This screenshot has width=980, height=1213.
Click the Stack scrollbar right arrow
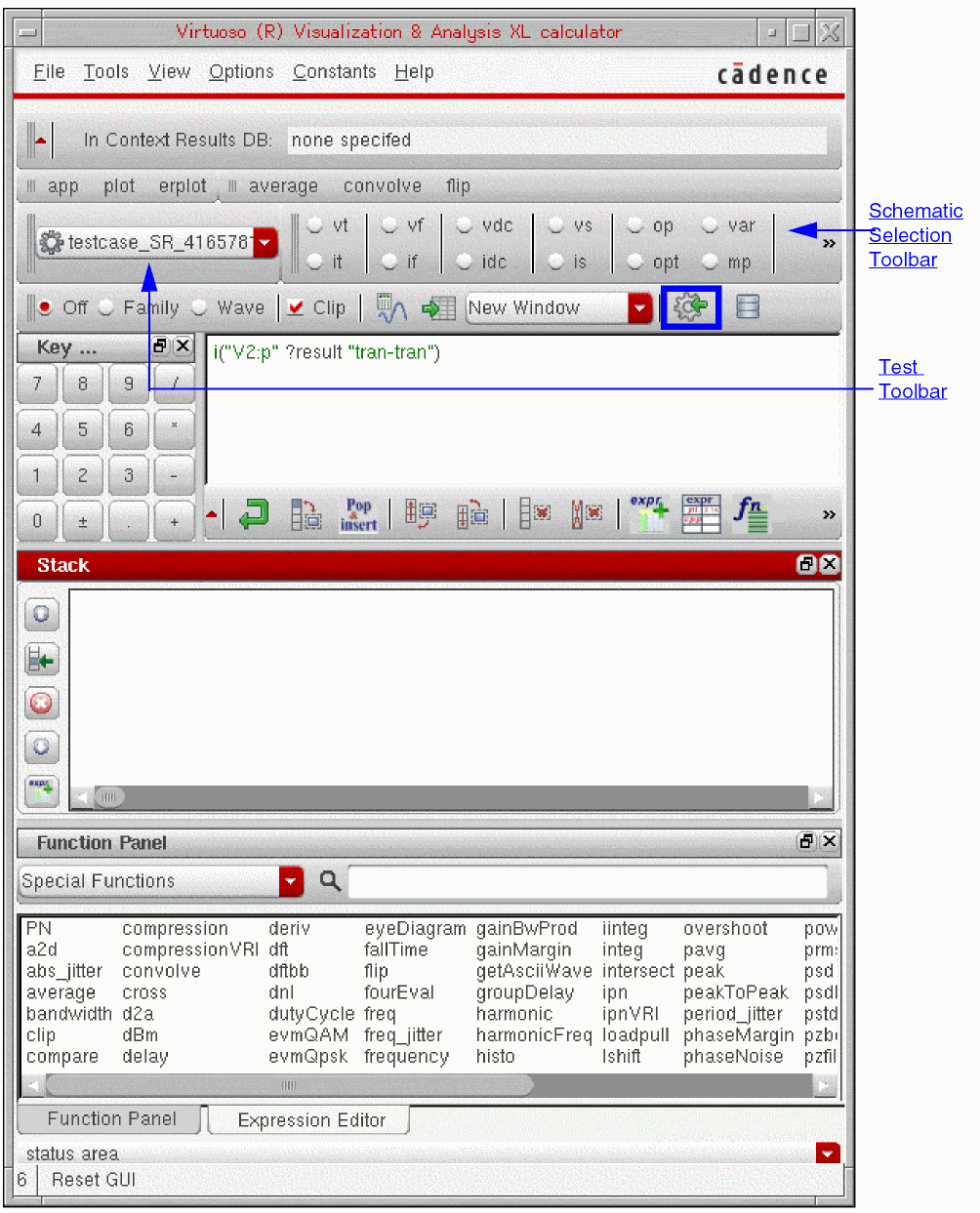coord(819,797)
